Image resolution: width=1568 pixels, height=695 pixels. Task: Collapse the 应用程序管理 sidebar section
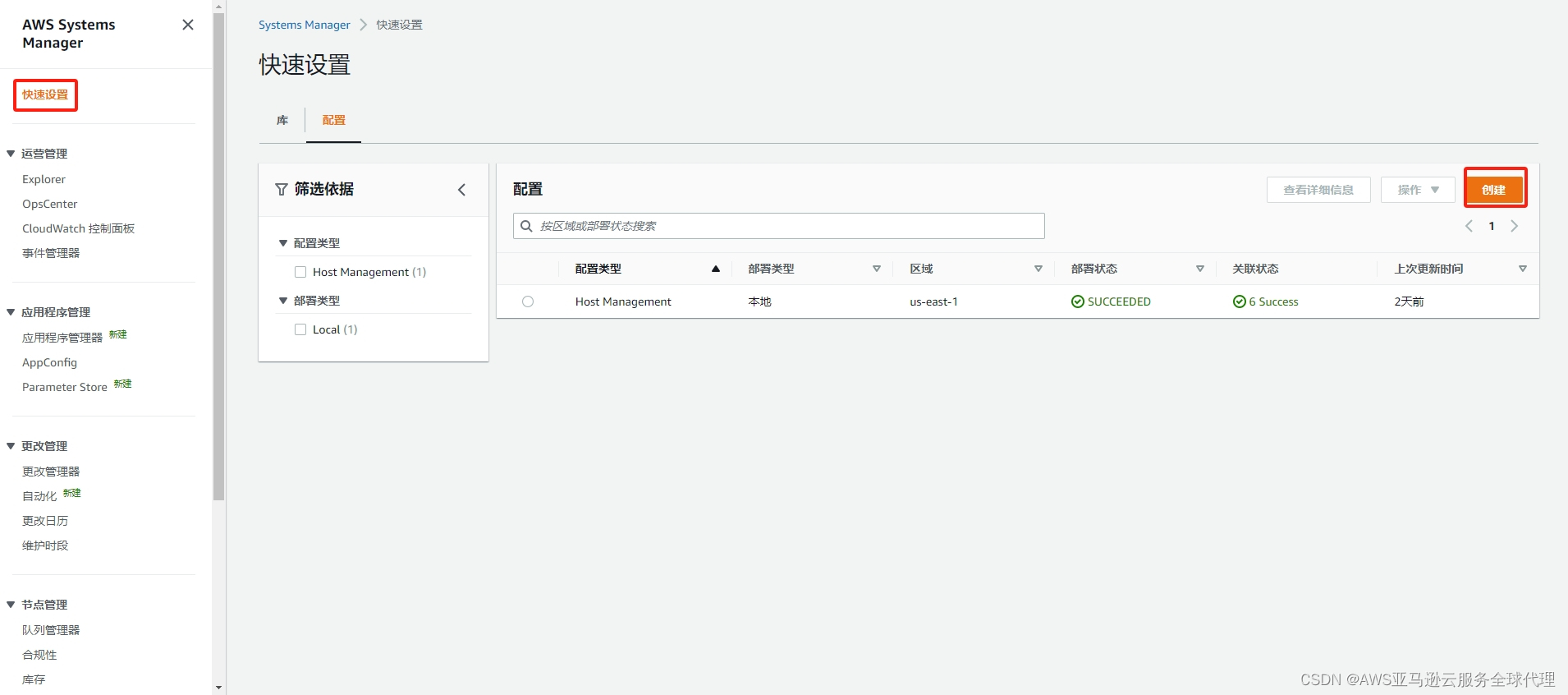point(11,312)
